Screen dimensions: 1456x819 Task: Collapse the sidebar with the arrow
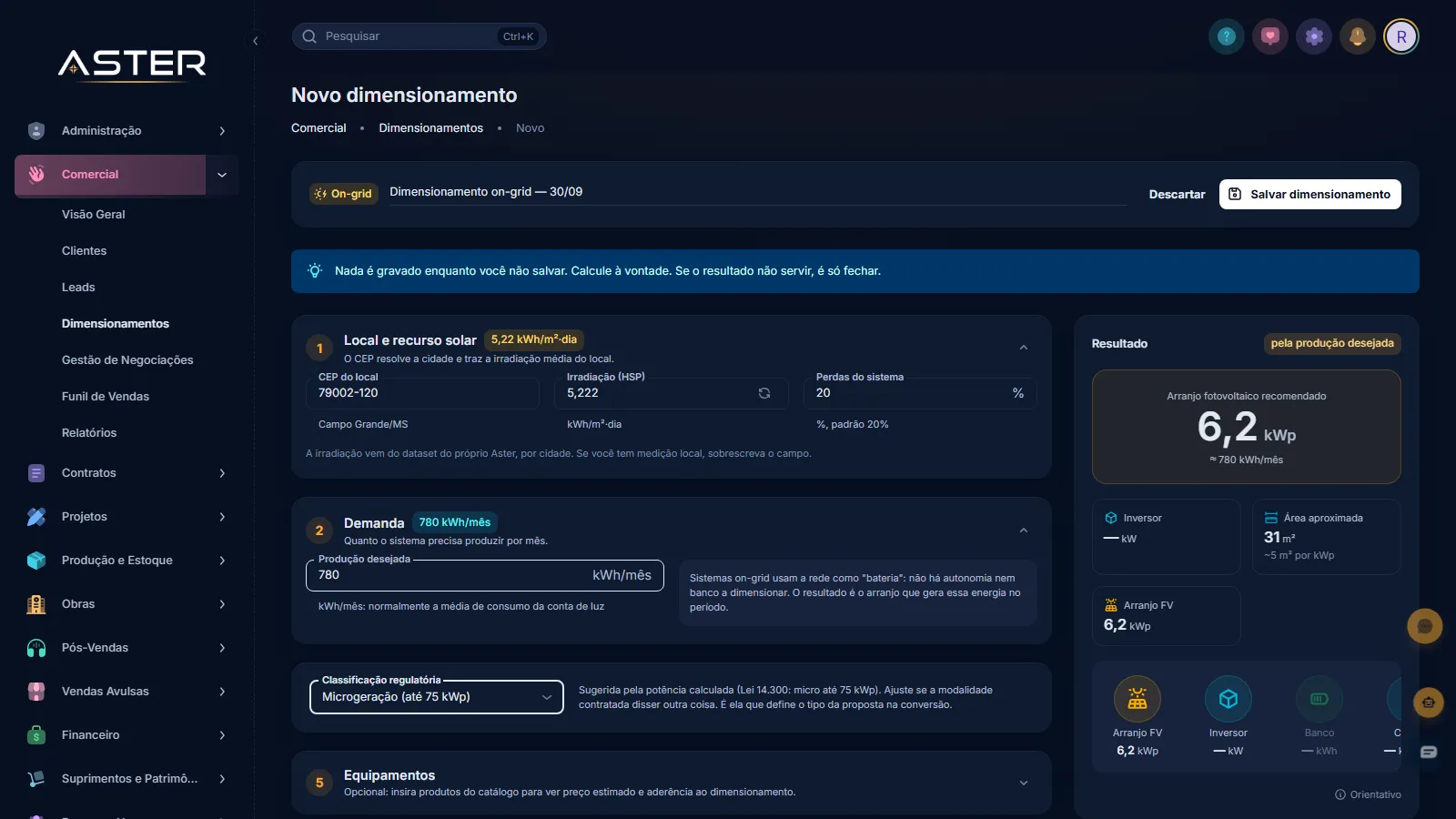click(256, 41)
